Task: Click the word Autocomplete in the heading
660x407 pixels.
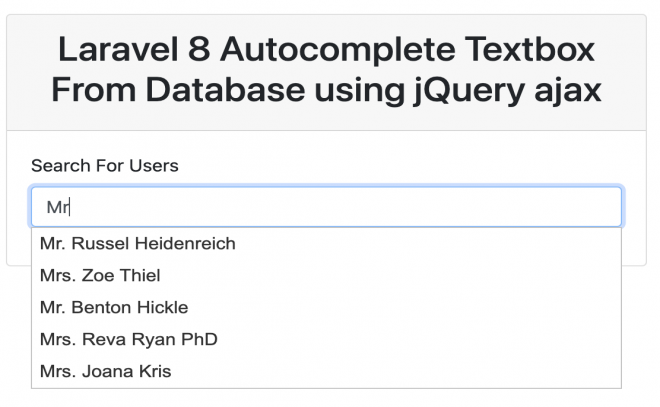Action: 338,50
